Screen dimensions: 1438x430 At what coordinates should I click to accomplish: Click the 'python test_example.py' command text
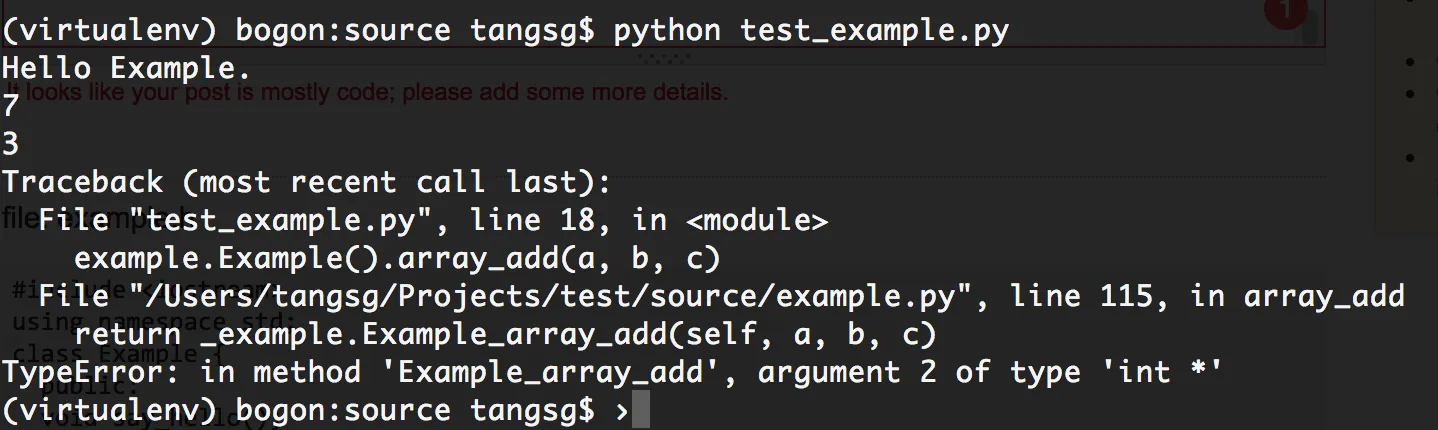[811, 31]
